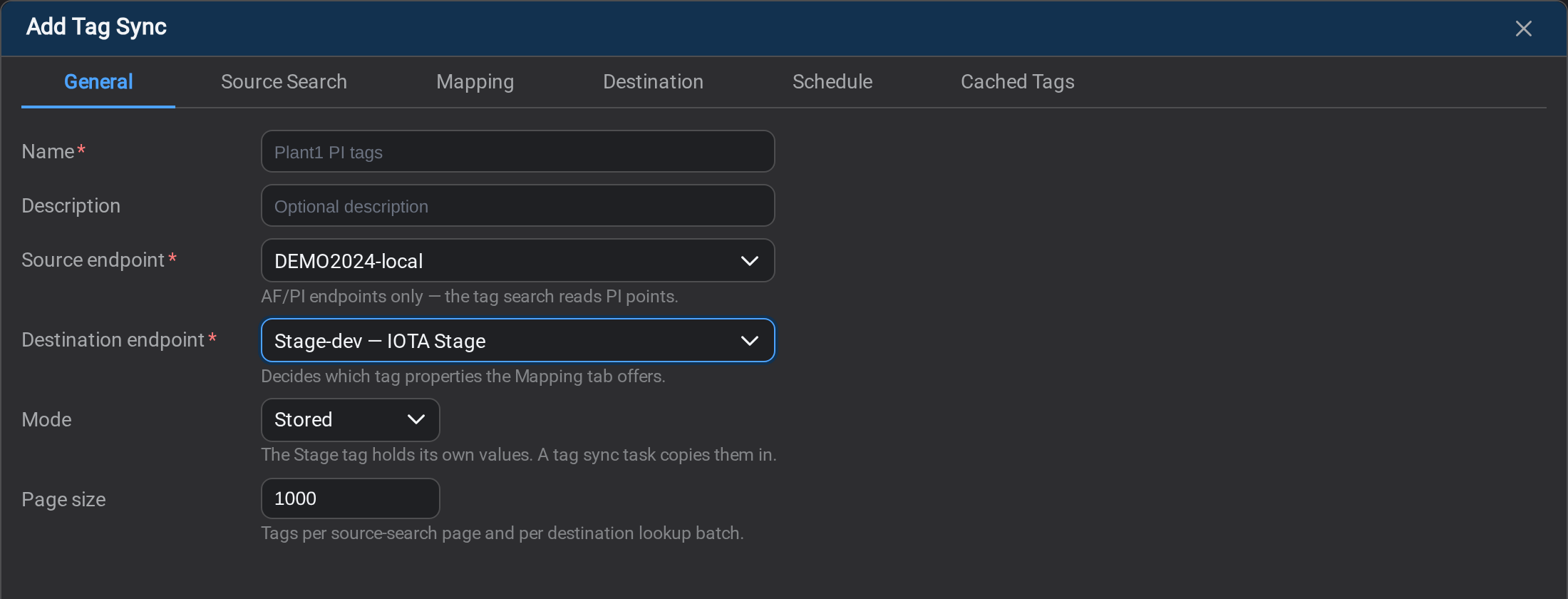Go to the Mapping tab
The height and width of the screenshot is (599, 1568).
(475, 82)
